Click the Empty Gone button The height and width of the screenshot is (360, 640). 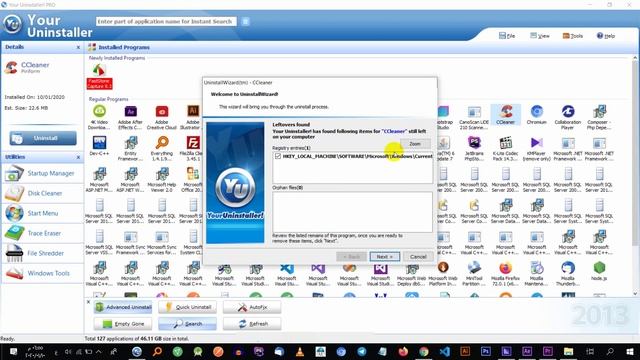123,324
